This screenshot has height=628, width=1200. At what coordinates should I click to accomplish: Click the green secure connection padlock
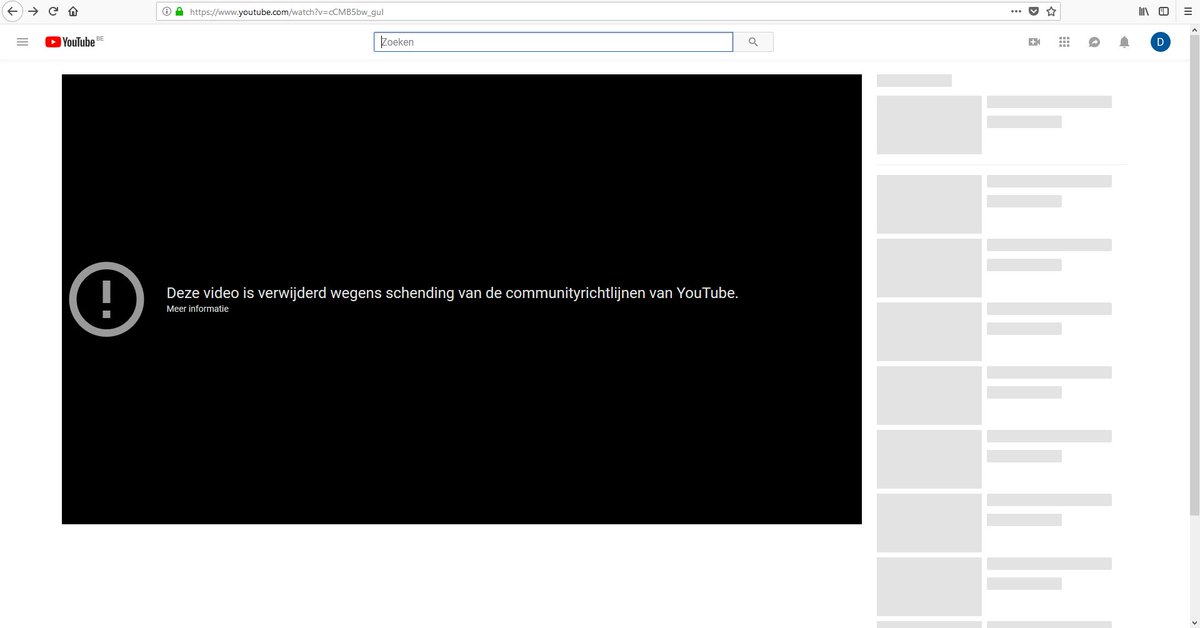(179, 12)
